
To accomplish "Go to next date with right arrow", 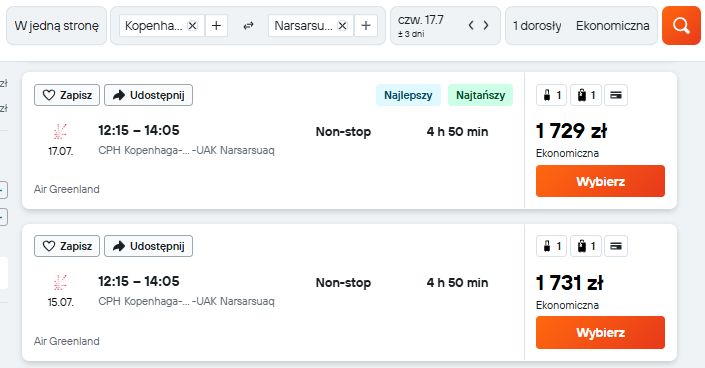I will (486, 25).
